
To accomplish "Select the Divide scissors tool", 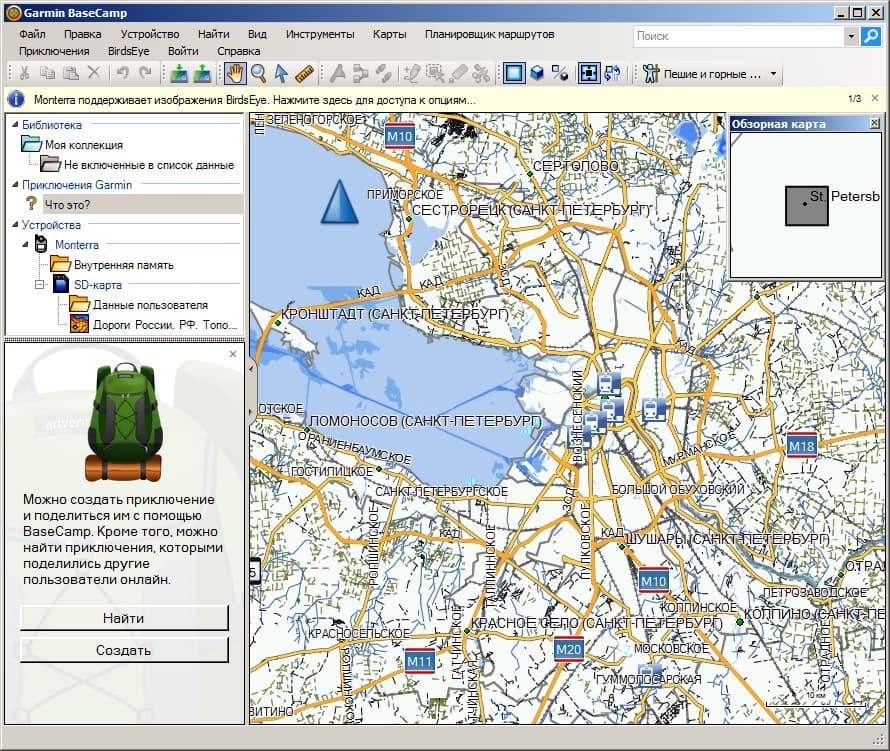I will click(481, 73).
